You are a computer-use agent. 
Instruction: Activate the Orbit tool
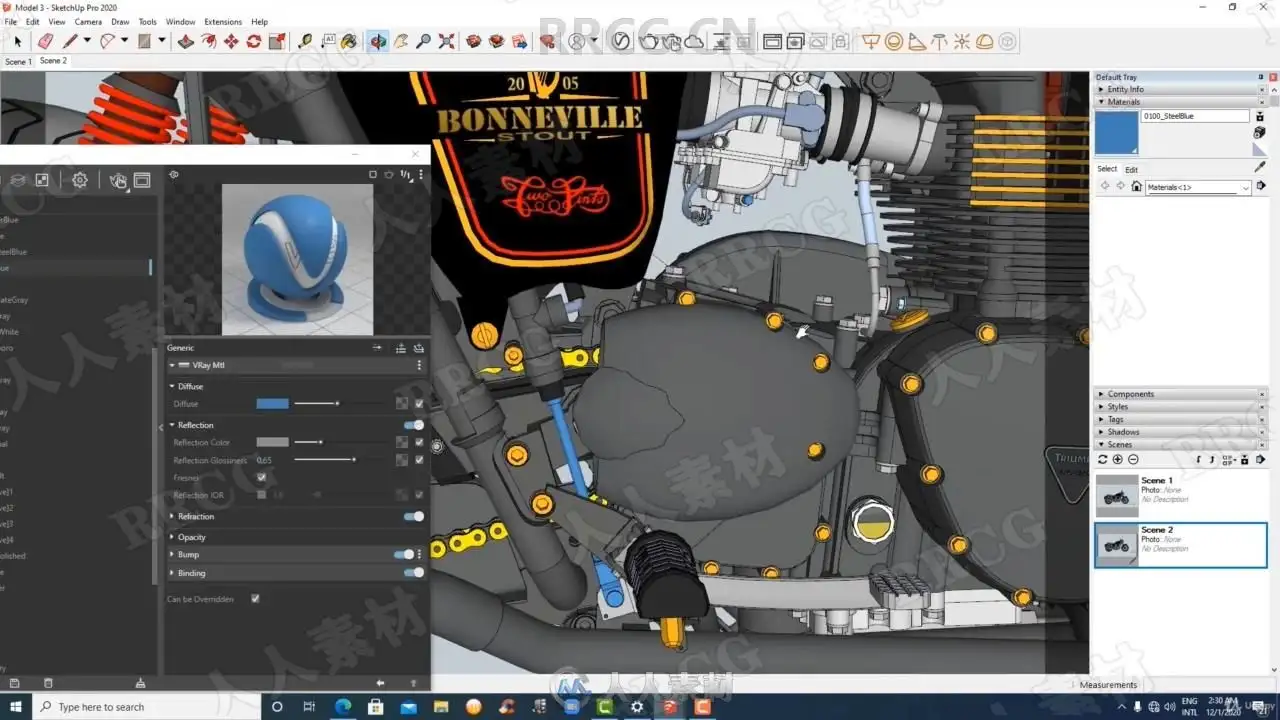(x=378, y=41)
